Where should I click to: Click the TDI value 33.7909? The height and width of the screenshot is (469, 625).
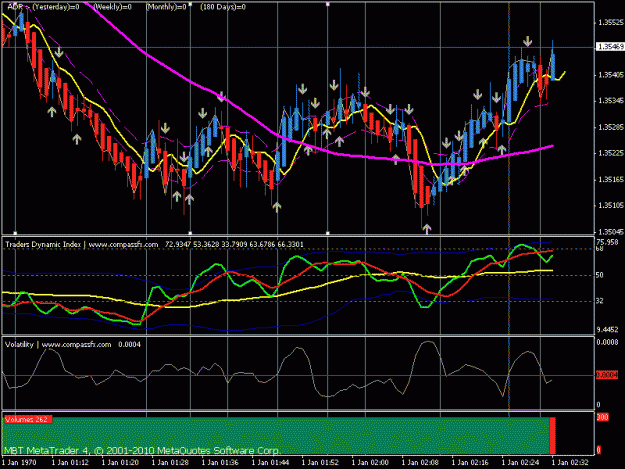click(234, 244)
